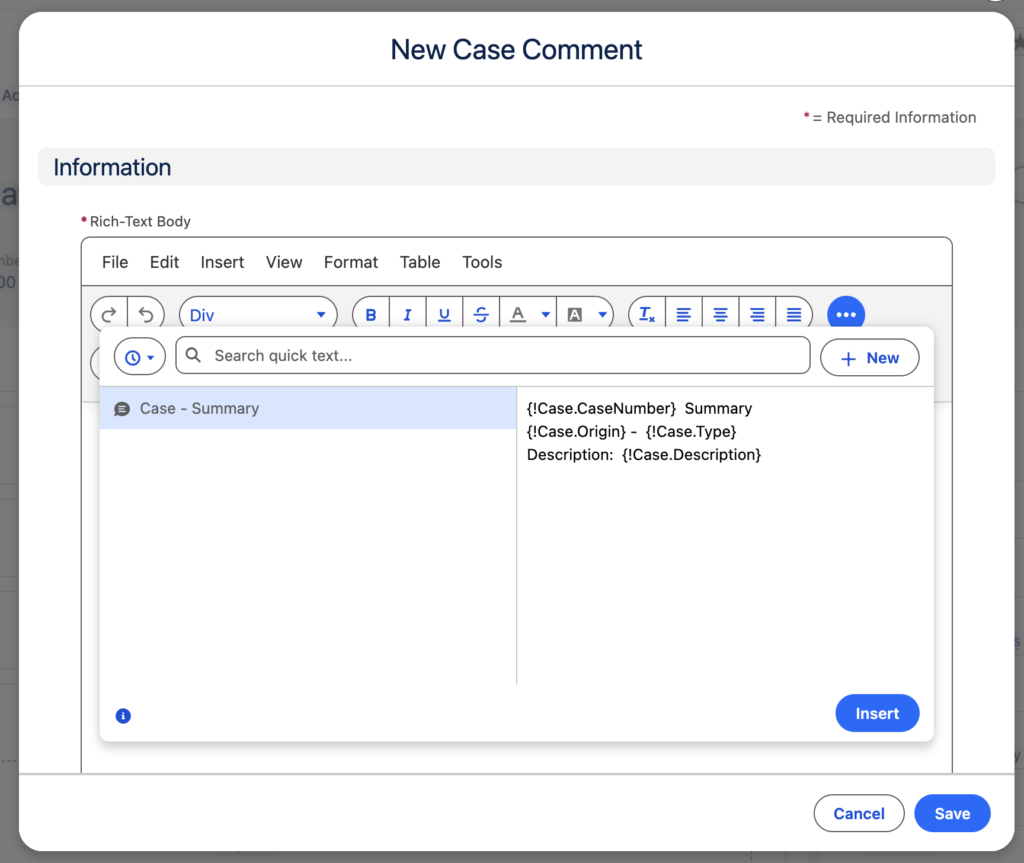Open the Table menu
Image resolution: width=1024 pixels, height=863 pixels.
pyautogui.click(x=419, y=262)
